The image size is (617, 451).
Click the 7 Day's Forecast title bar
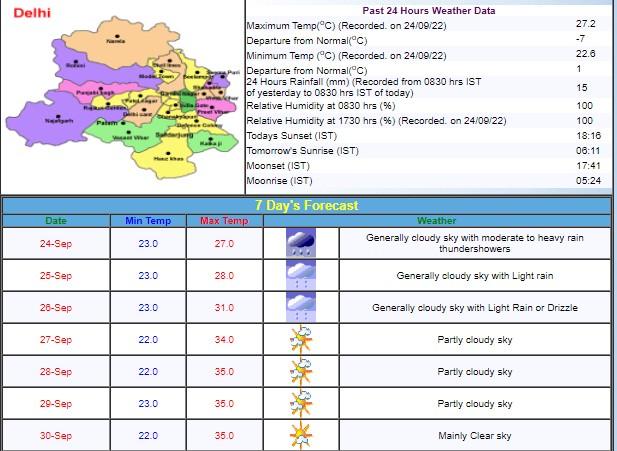[306, 205]
